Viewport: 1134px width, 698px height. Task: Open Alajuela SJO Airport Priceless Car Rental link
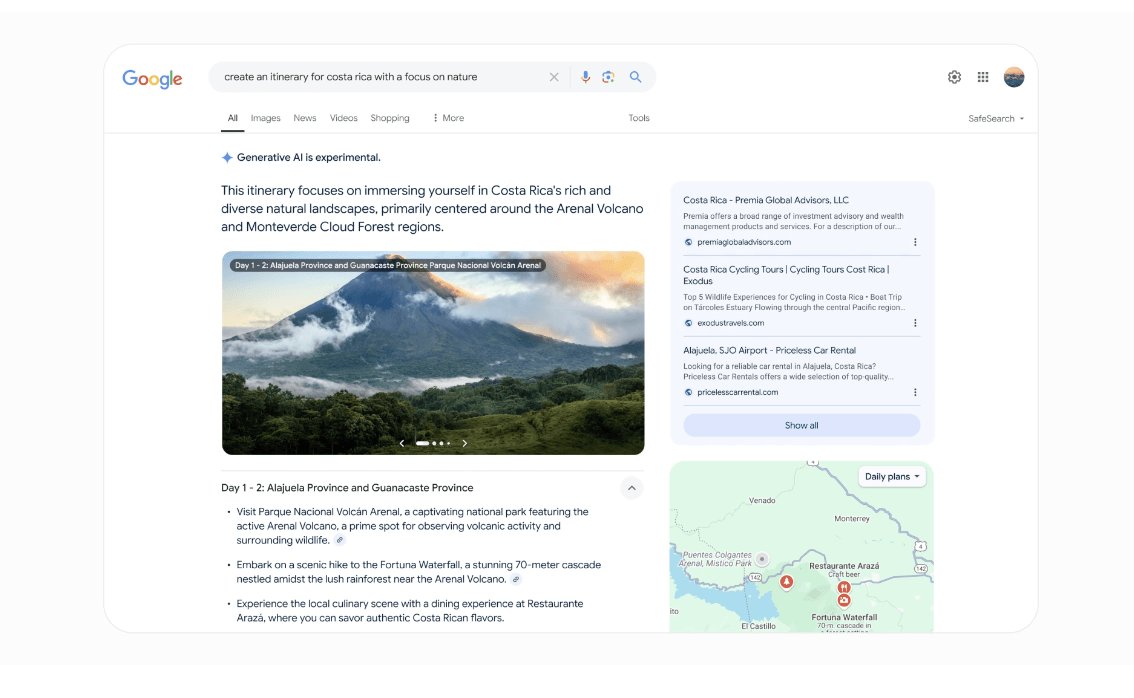click(770, 350)
